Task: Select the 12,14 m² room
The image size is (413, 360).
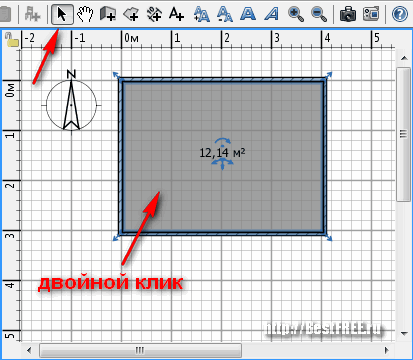Action: point(222,157)
